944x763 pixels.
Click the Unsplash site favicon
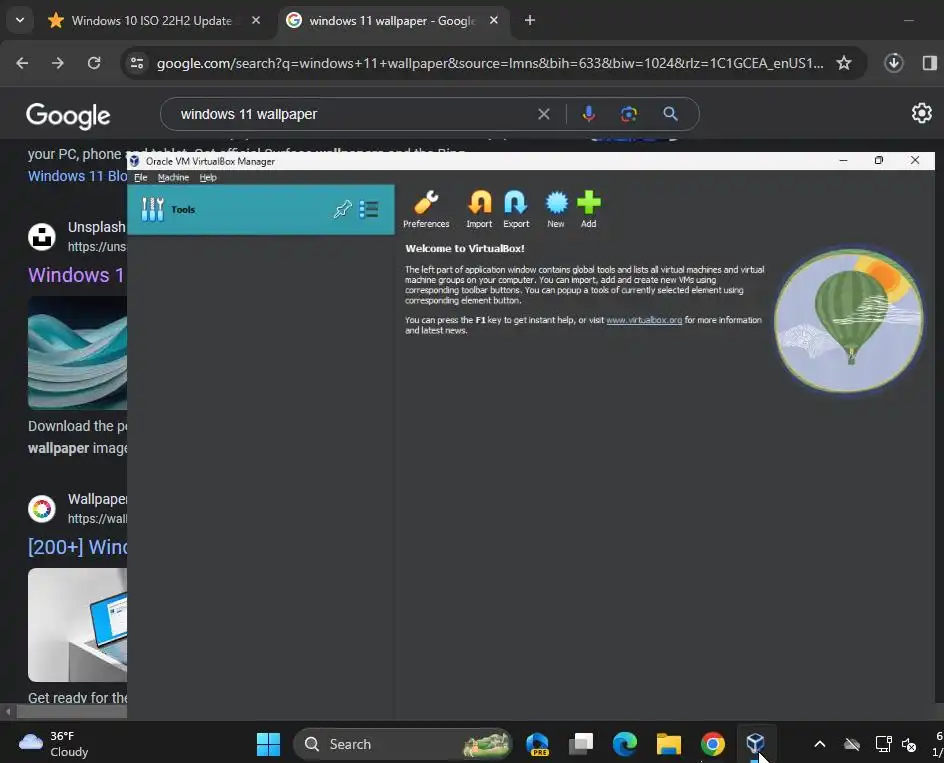(42, 237)
